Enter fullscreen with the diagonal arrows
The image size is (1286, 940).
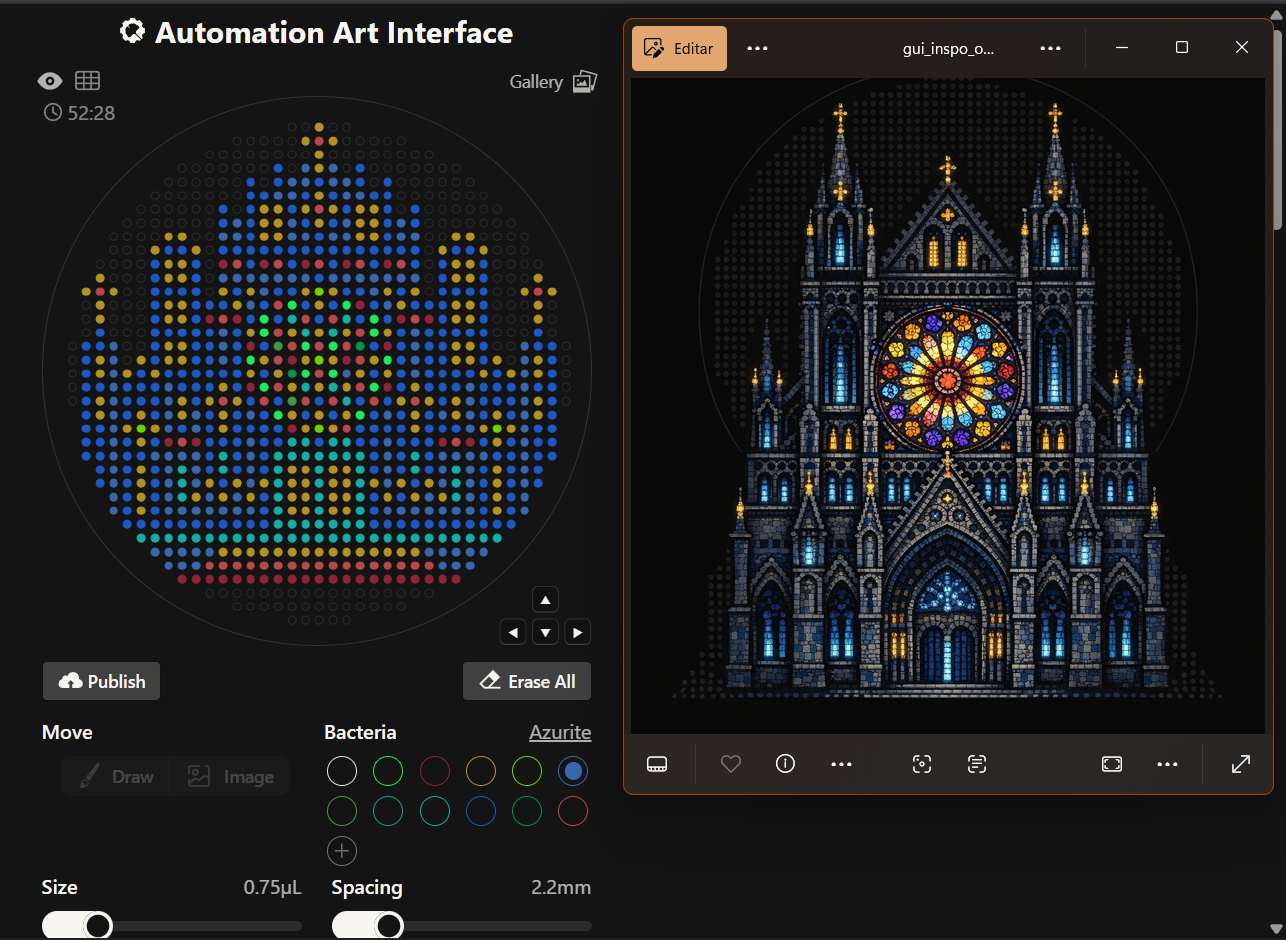1240,764
